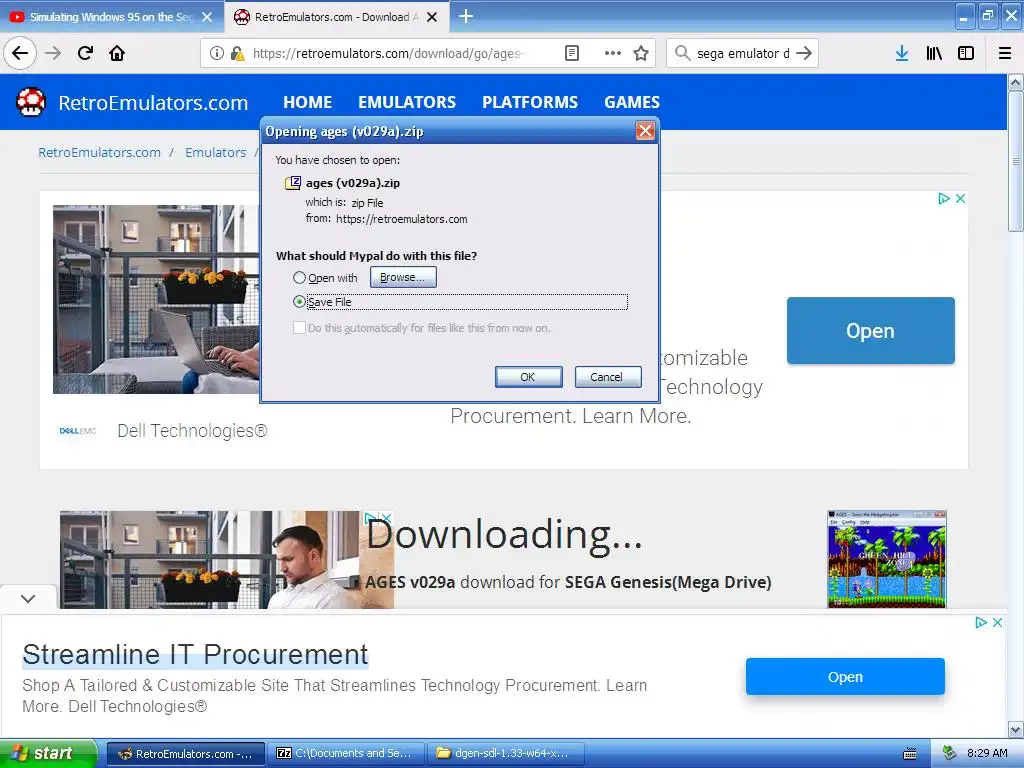Image resolution: width=1024 pixels, height=768 pixels.
Task: Open a new tab with the plus
Action: pos(466,16)
